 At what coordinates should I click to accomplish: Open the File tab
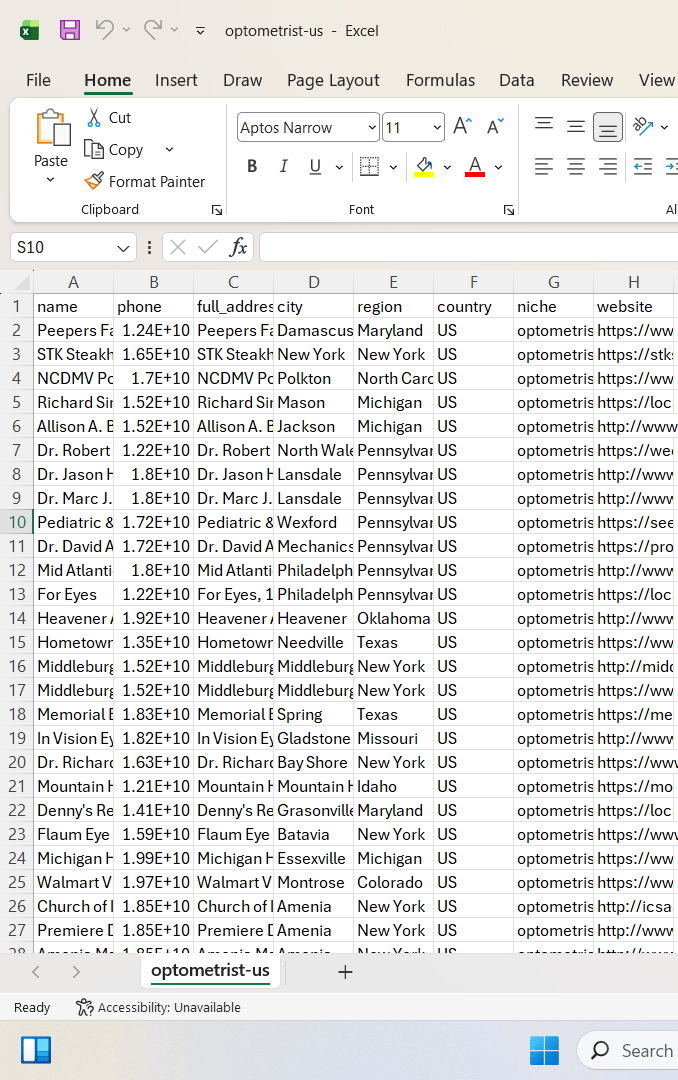[x=38, y=80]
